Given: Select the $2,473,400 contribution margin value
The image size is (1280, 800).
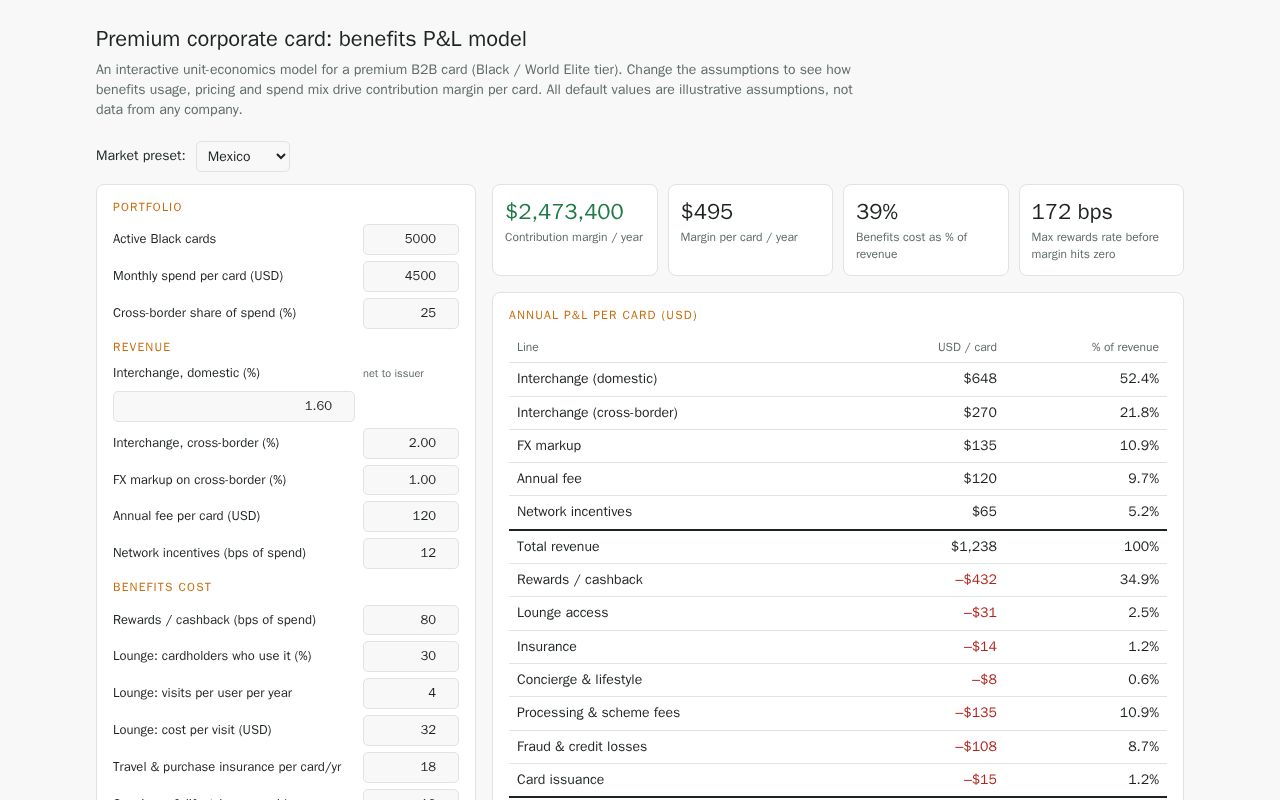Looking at the screenshot, I should [x=564, y=212].
